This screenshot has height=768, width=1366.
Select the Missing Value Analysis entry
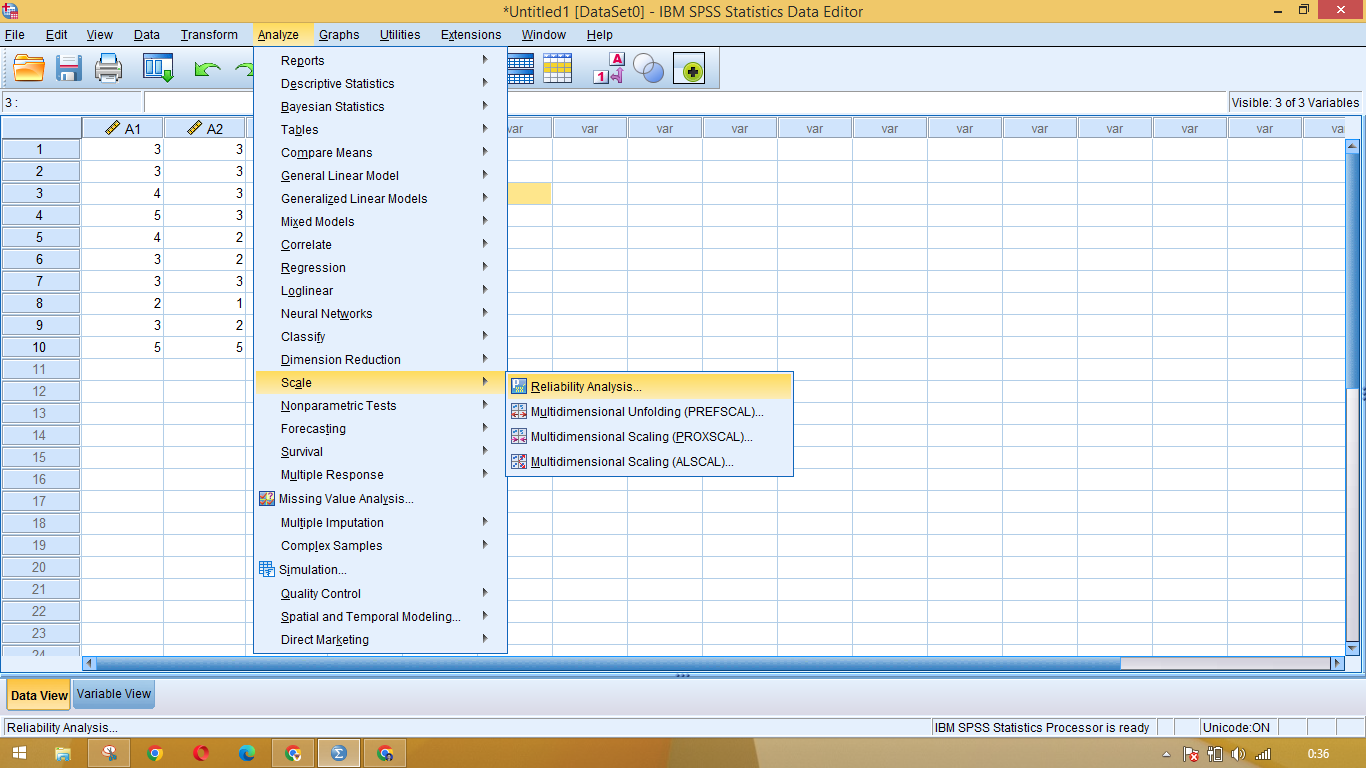coord(381,498)
